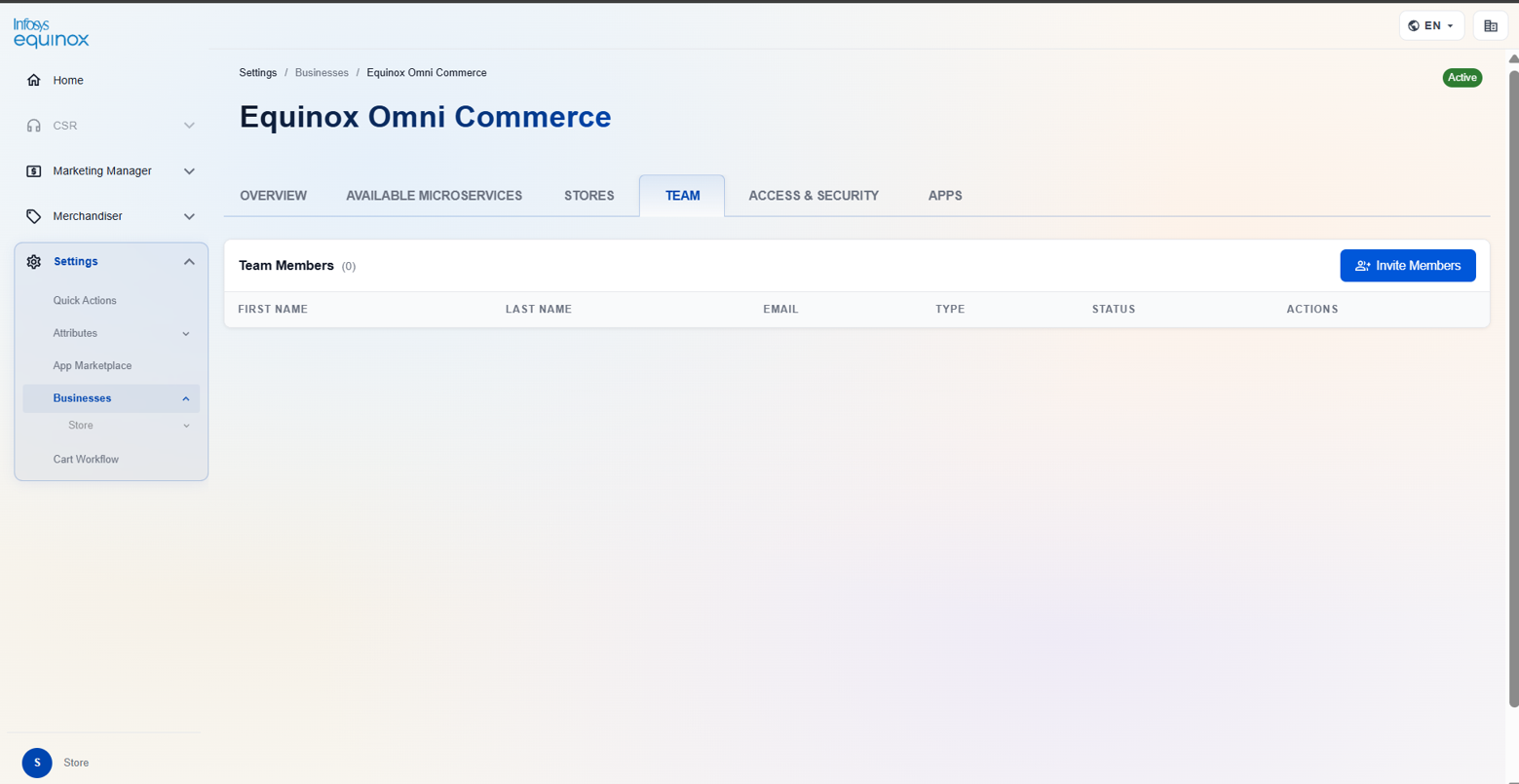Open App Marketplace in sidebar

pos(93,366)
